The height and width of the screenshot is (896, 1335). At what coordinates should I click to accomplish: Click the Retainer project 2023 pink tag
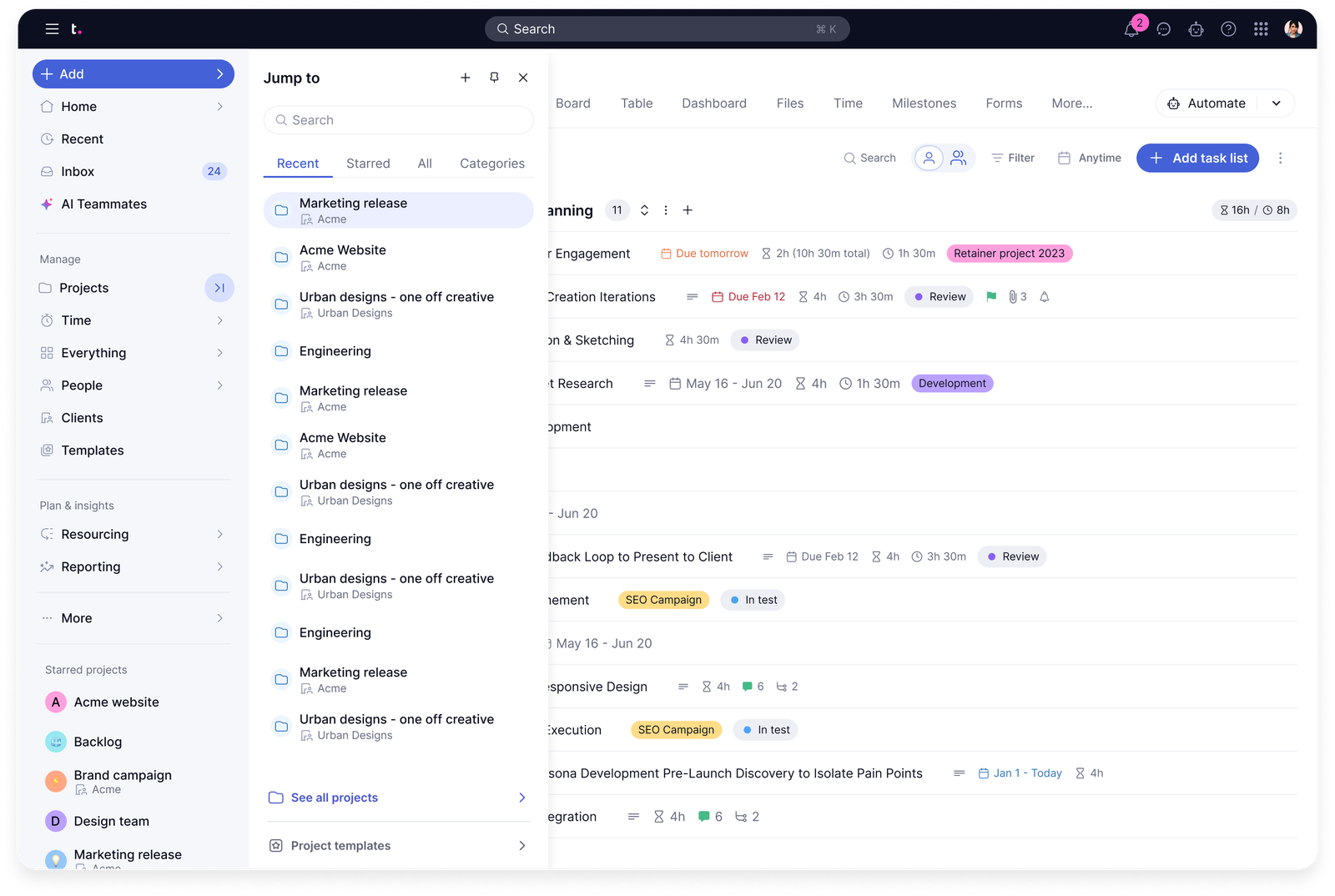tap(1010, 254)
